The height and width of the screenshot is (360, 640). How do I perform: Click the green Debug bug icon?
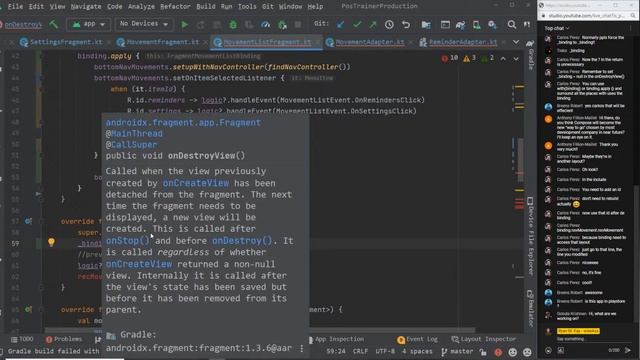(x=233, y=24)
